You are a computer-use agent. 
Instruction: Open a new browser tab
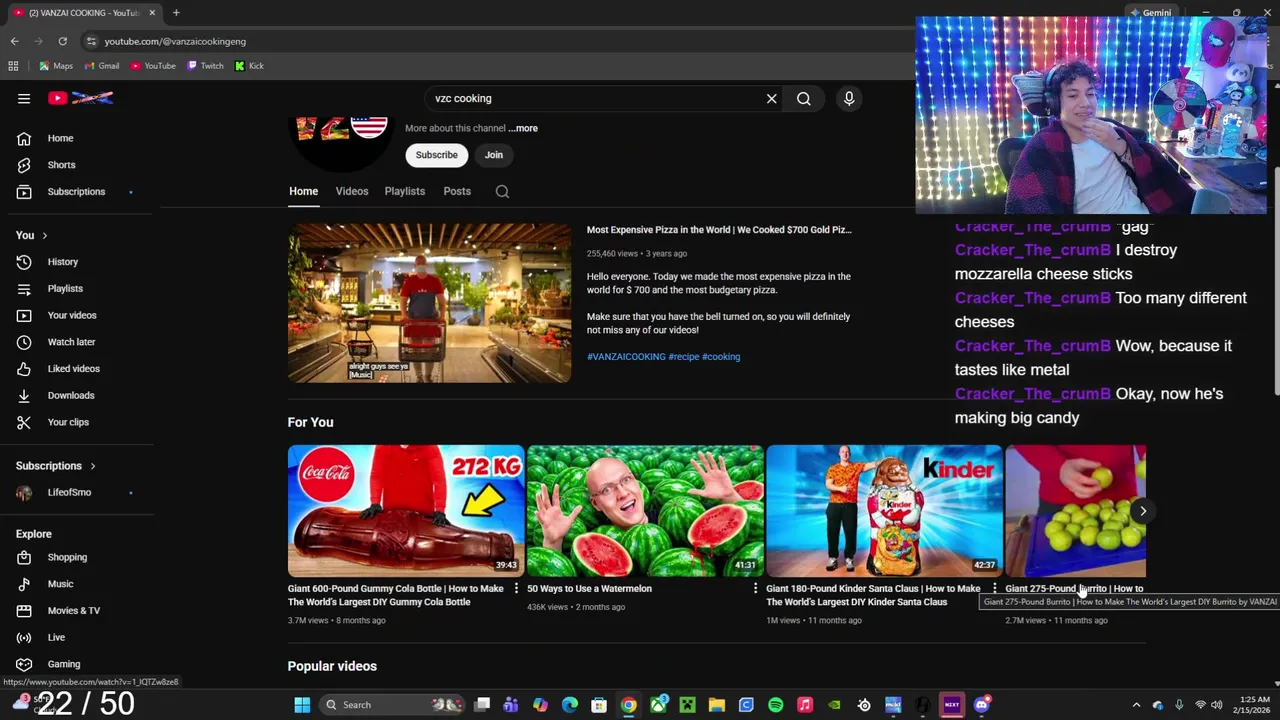click(x=176, y=13)
